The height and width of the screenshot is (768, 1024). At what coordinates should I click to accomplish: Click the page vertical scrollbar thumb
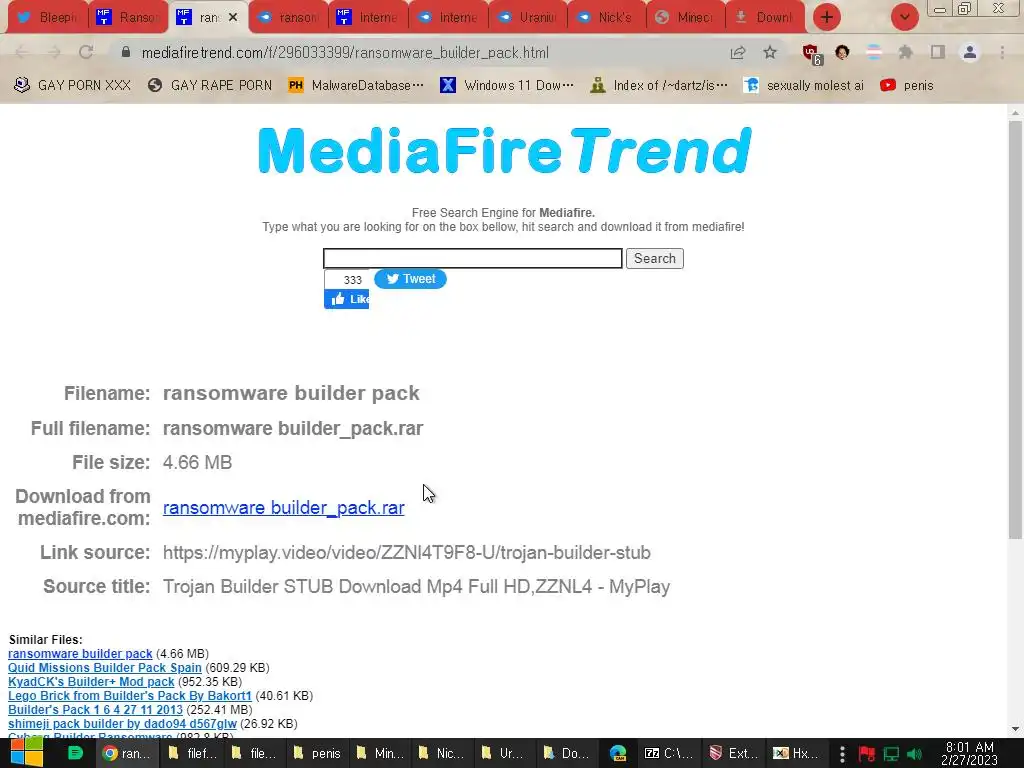click(1015, 330)
